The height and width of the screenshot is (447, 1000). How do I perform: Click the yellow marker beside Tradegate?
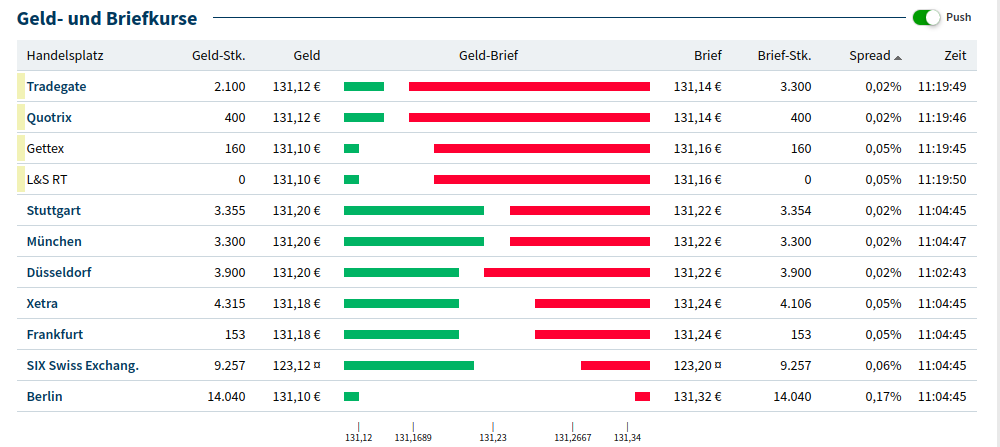[21, 86]
